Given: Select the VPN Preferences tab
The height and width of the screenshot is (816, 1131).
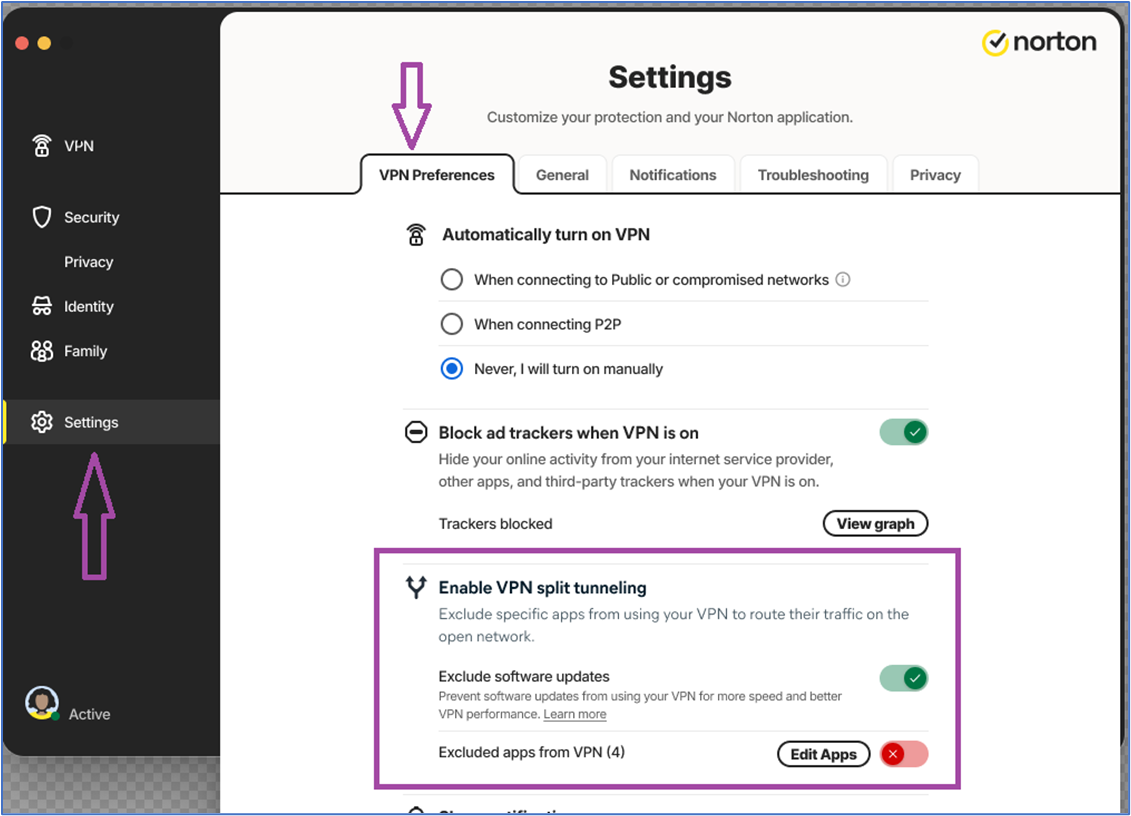Looking at the screenshot, I should pos(436,175).
